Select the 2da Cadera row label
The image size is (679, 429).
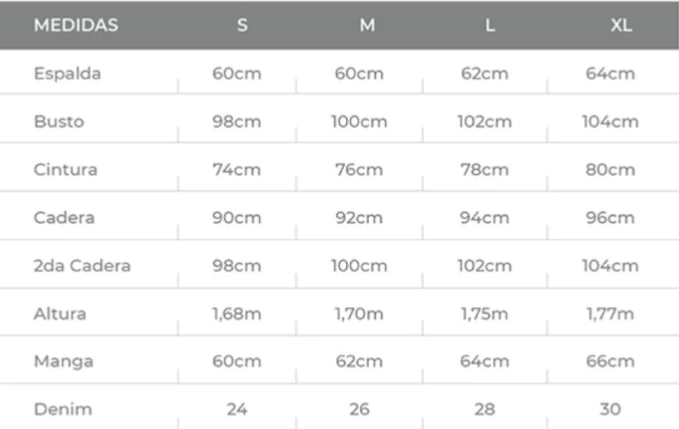[82, 266]
